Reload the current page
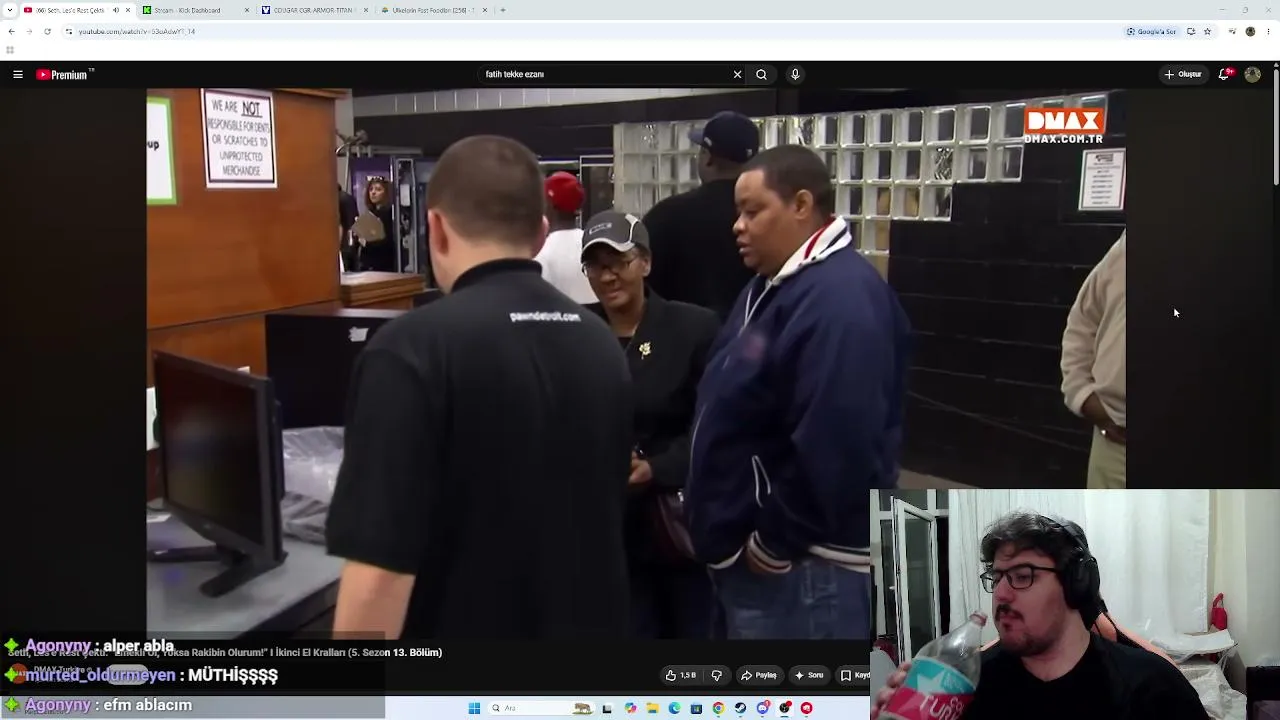The height and width of the screenshot is (720, 1280). tap(47, 31)
